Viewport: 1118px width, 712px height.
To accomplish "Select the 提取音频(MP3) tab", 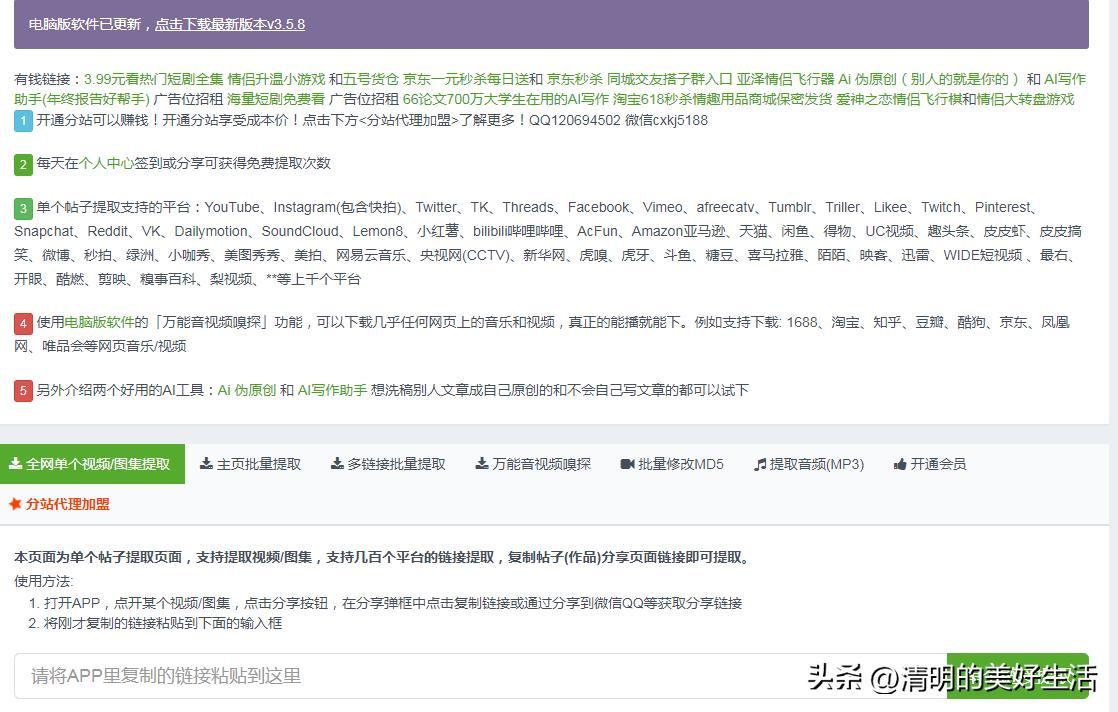I will coord(809,464).
